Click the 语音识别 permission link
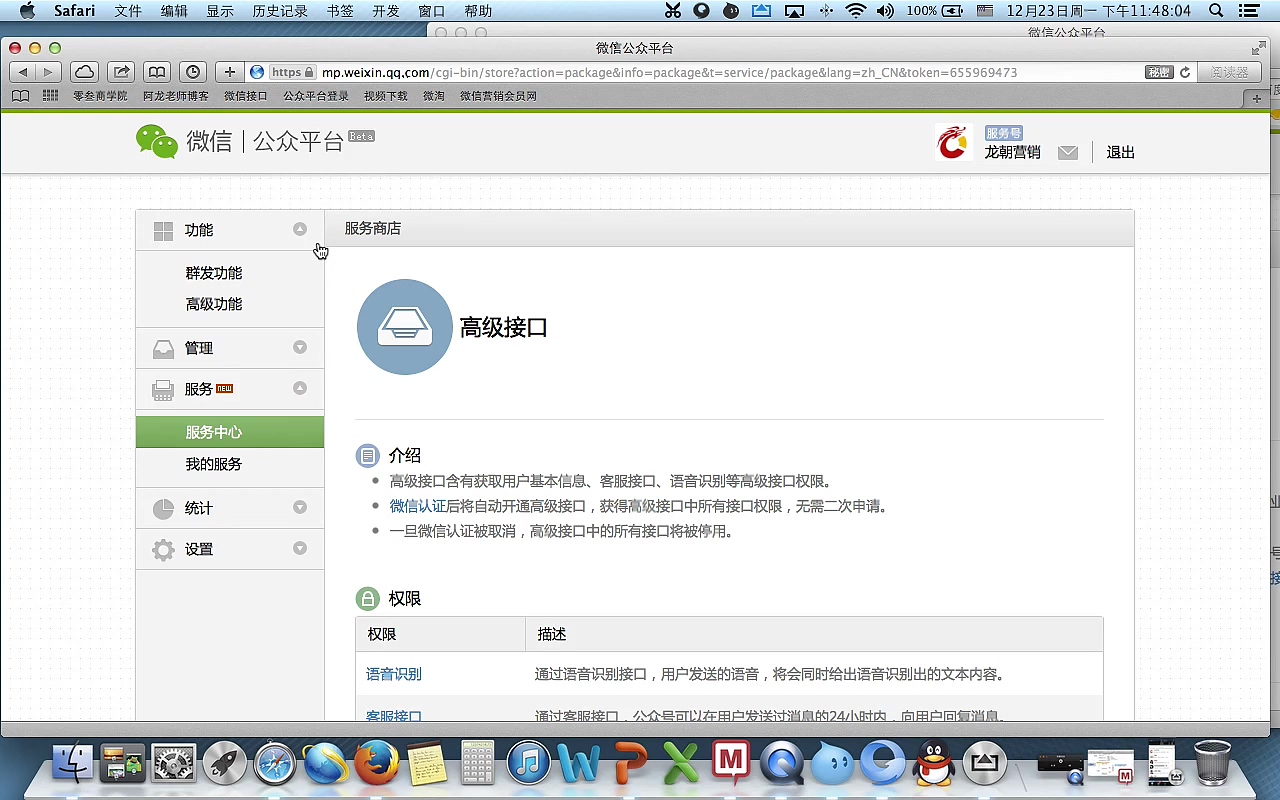The image size is (1280, 800). coord(394,674)
